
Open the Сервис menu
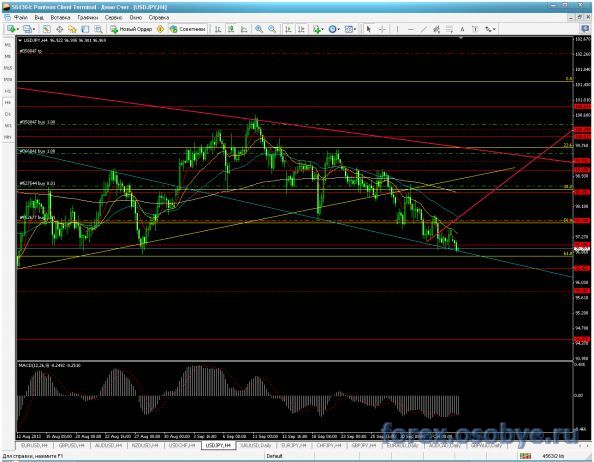[x=113, y=17]
